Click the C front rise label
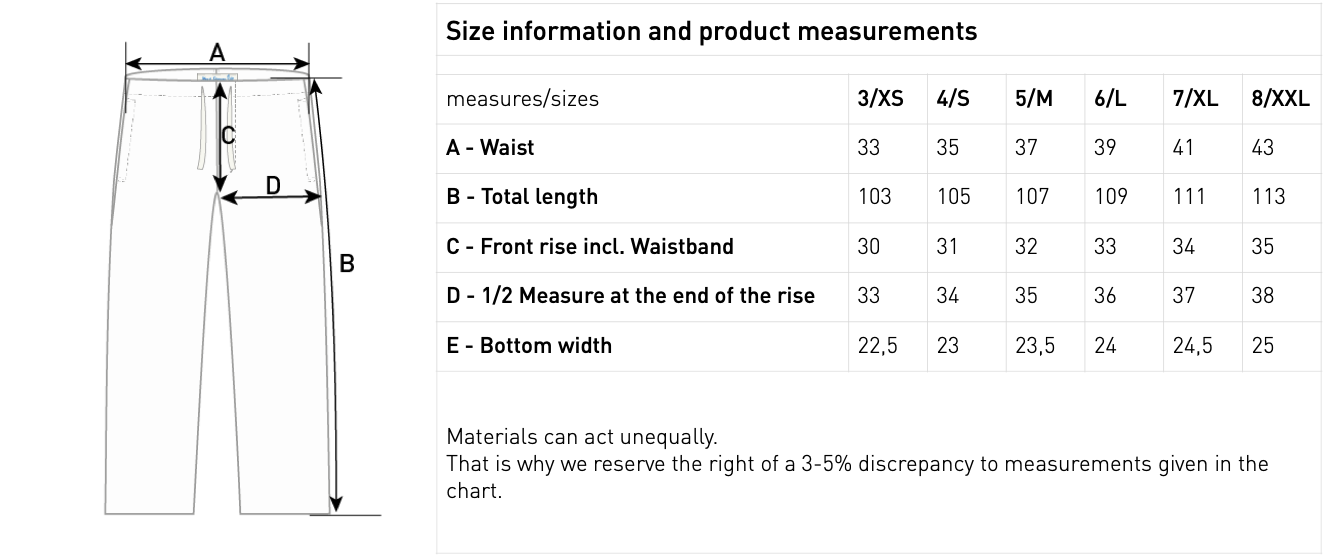Image resolution: width=1324 pixels, height=557 pixels. click(228, 135)
